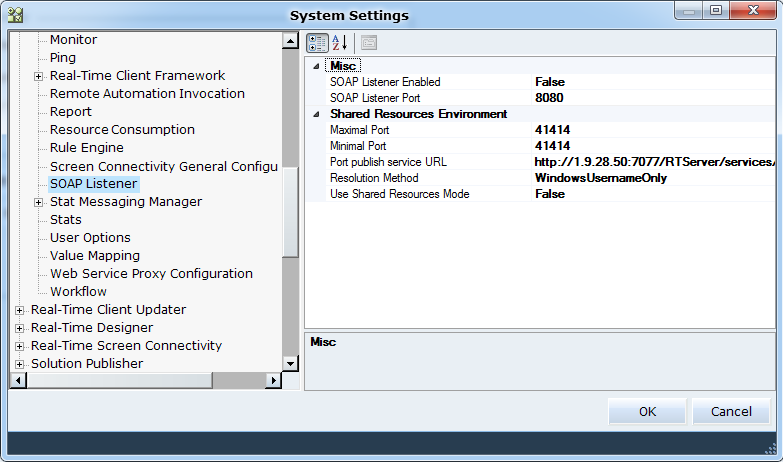Select Web Service Proxy Configuration item
The height and width of the screenshot is (462, 783).
tap(151, 274)
